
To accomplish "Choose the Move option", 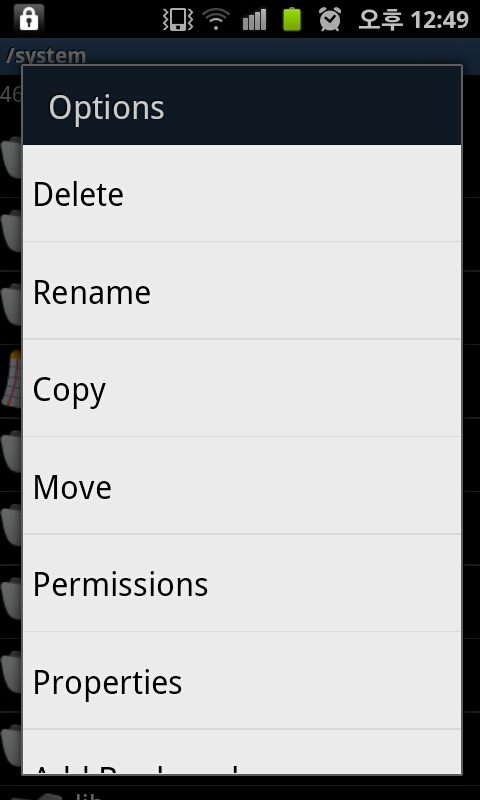I will coord(242,486).
